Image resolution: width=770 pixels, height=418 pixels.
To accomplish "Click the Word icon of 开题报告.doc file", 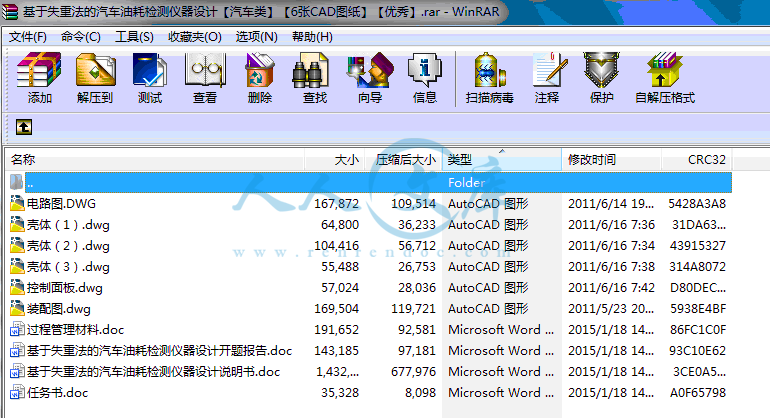I will click(x=17, y=350).
